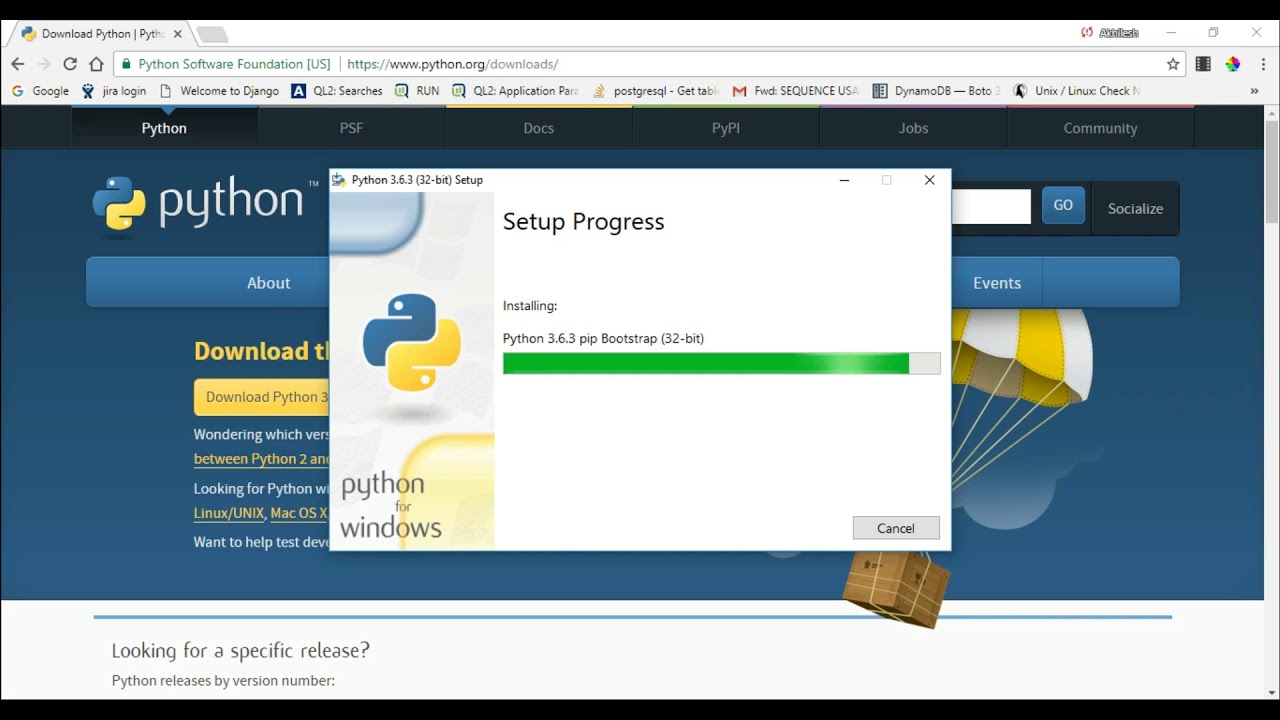This screenshot has width=1280, height=720.
Task: Click the Python logo on the website
Action: click(205, 204)
